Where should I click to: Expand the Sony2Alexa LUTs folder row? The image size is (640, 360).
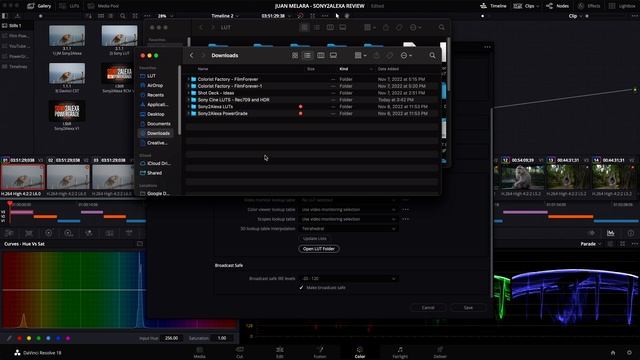pos(189,107)
